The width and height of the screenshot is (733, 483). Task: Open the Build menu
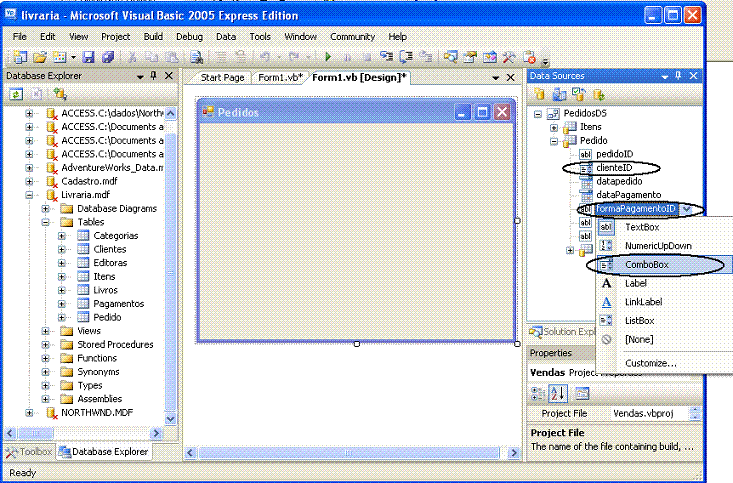click(153, 36)
